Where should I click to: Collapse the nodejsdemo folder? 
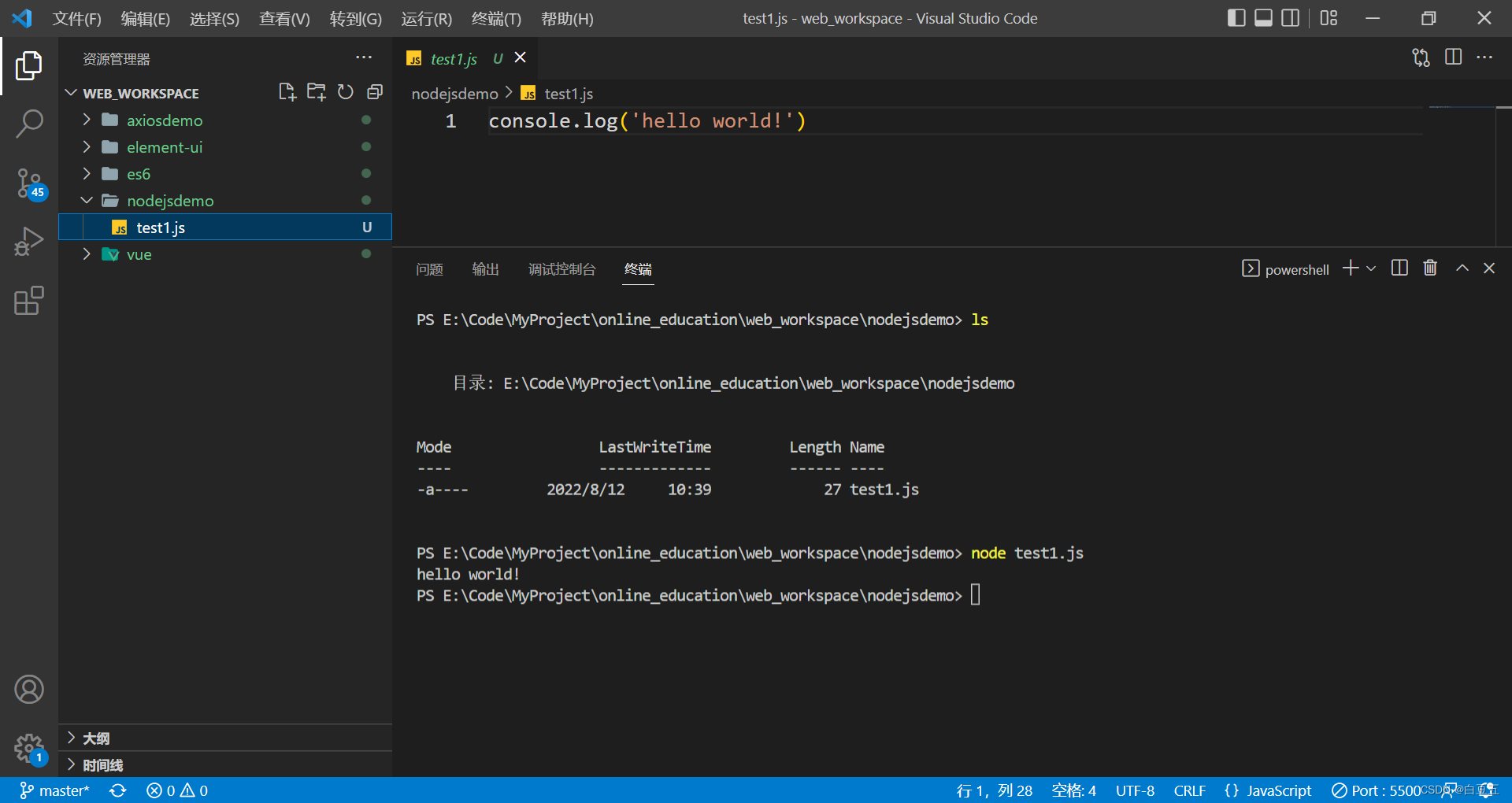coord(87,200)
